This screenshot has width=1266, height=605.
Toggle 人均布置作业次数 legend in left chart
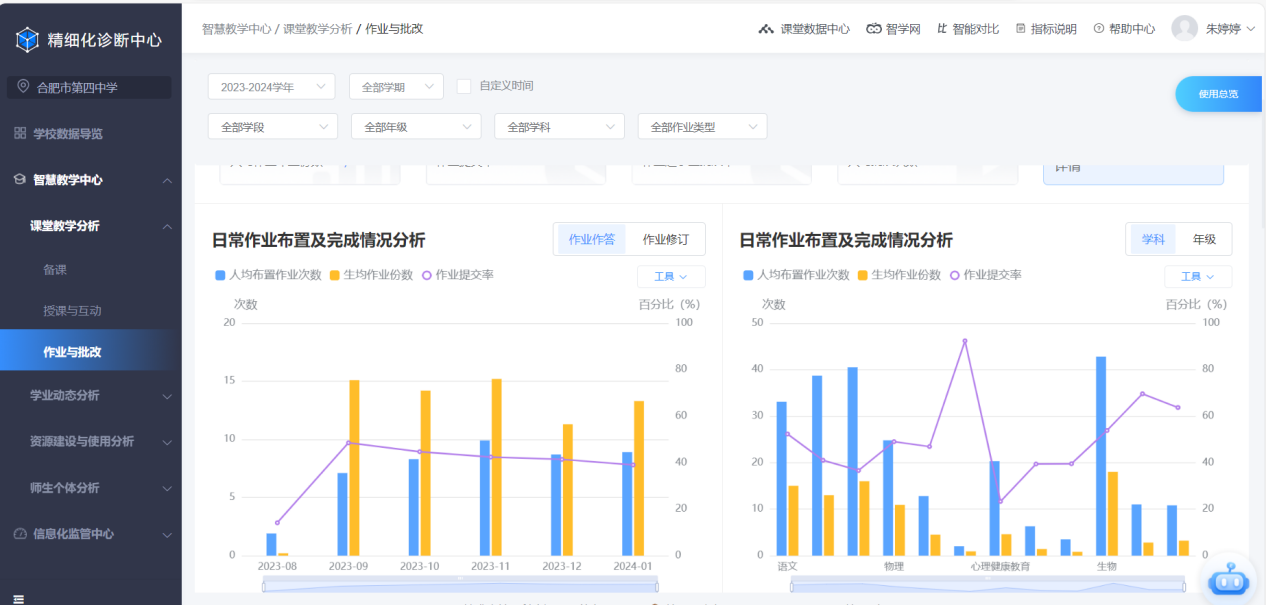[220, 275]
